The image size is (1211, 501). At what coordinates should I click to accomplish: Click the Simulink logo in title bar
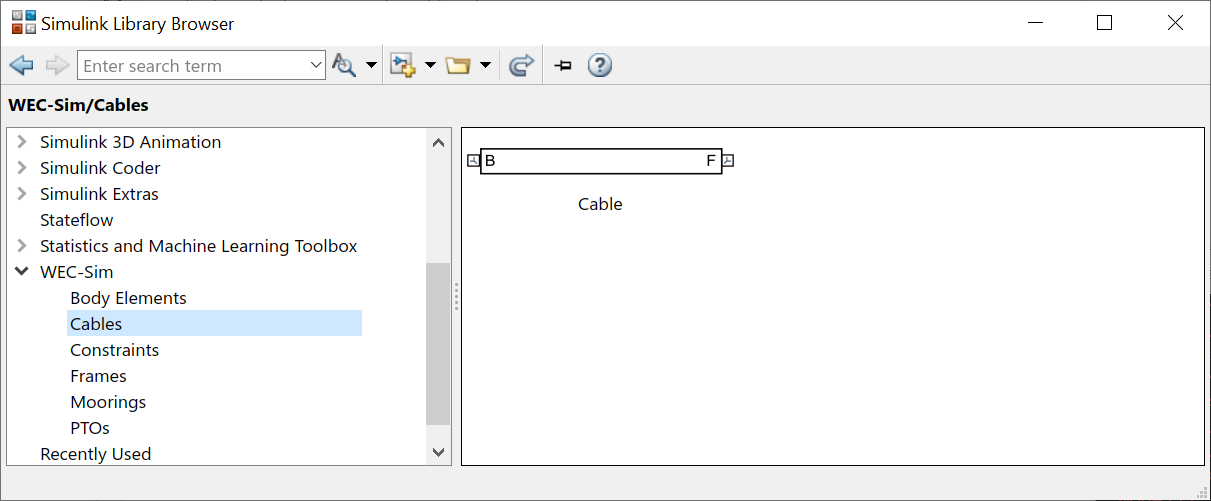click(22, 22)
